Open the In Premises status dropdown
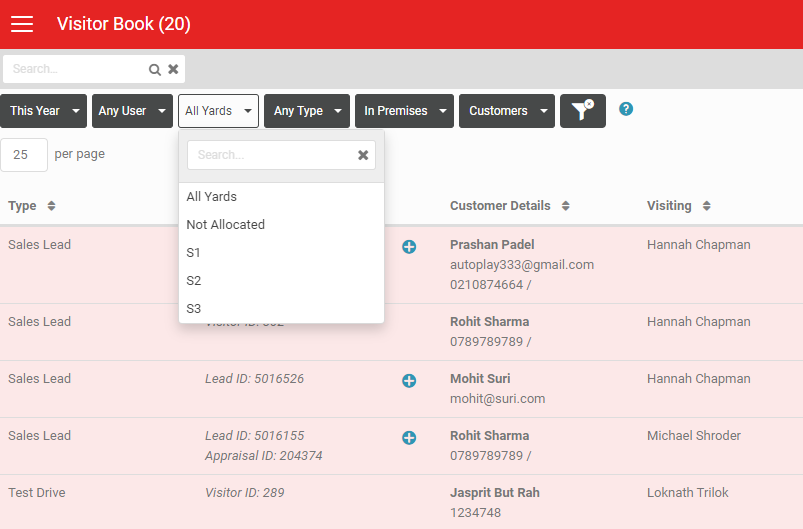803x529 pixels. (x=405, y=111)
